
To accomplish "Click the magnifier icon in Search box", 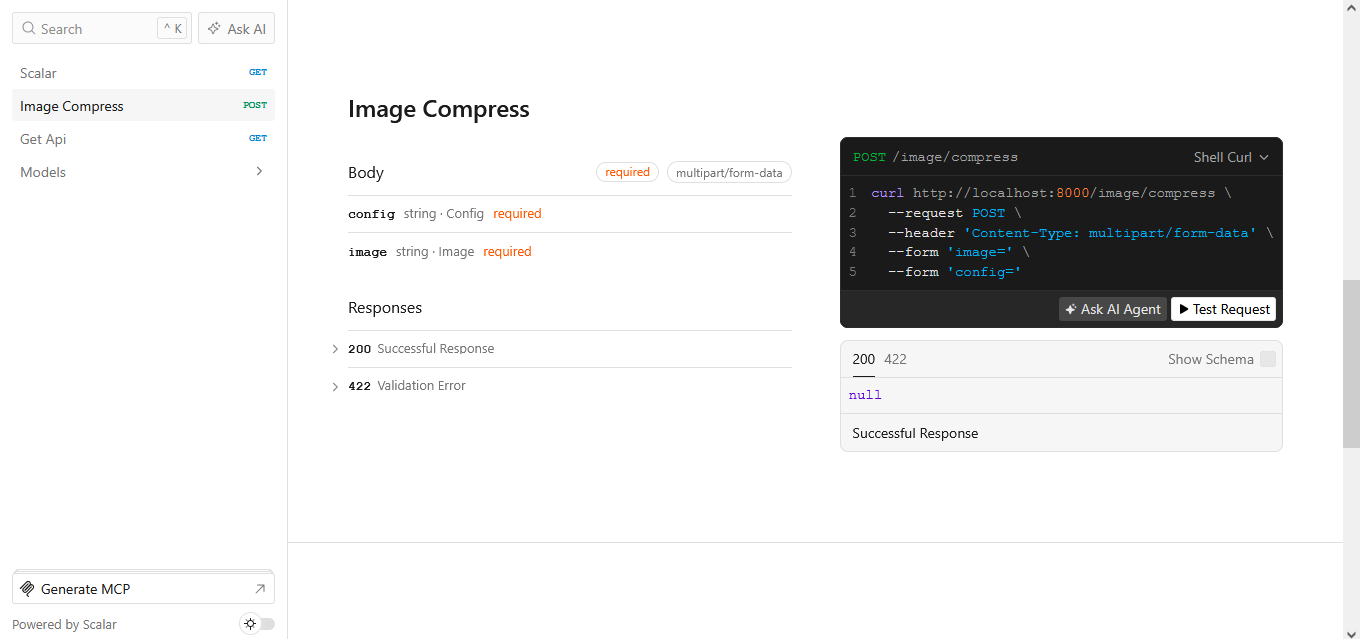I will point(29,29).
